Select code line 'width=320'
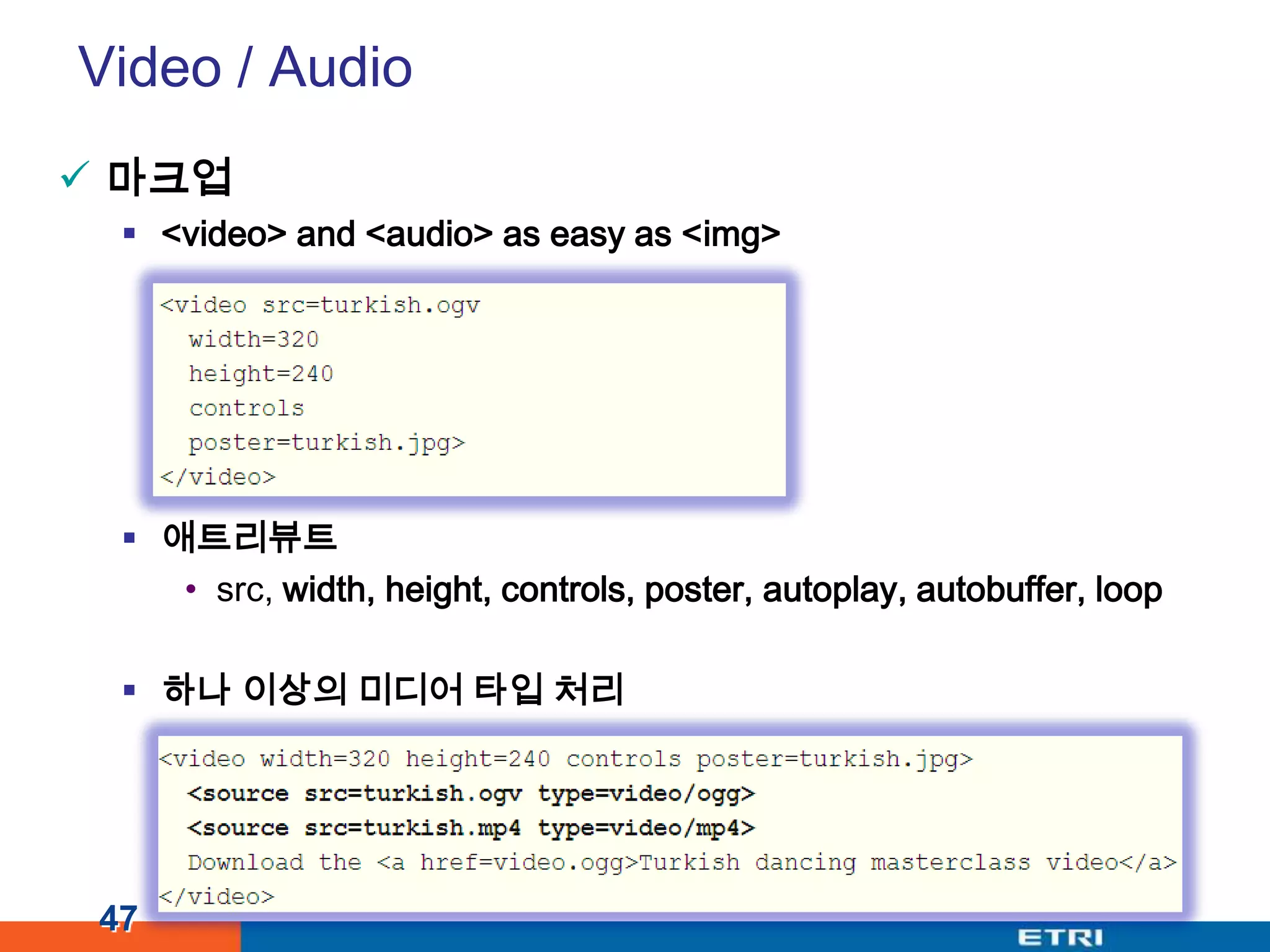Image resolution: width=1270 pixels, height=952 pixels. (x=254, y=339)
